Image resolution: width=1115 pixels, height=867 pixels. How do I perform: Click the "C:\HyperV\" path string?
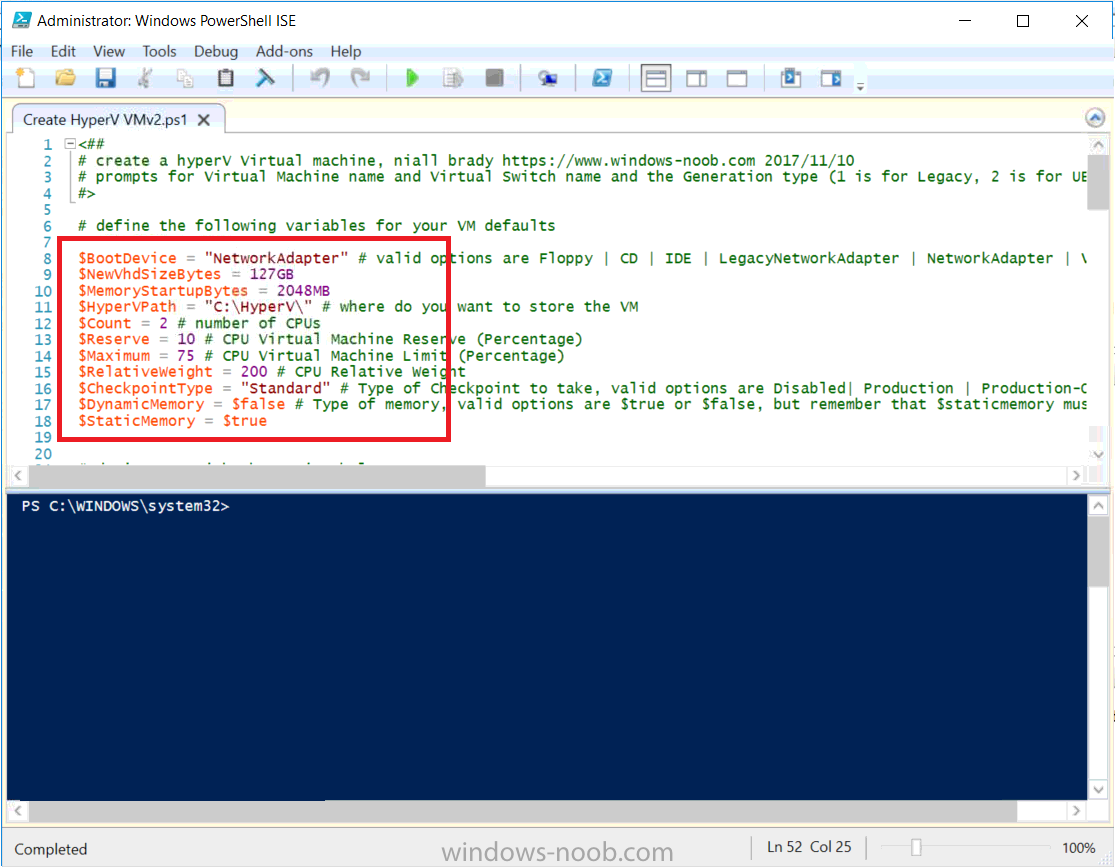coord(258,307)
